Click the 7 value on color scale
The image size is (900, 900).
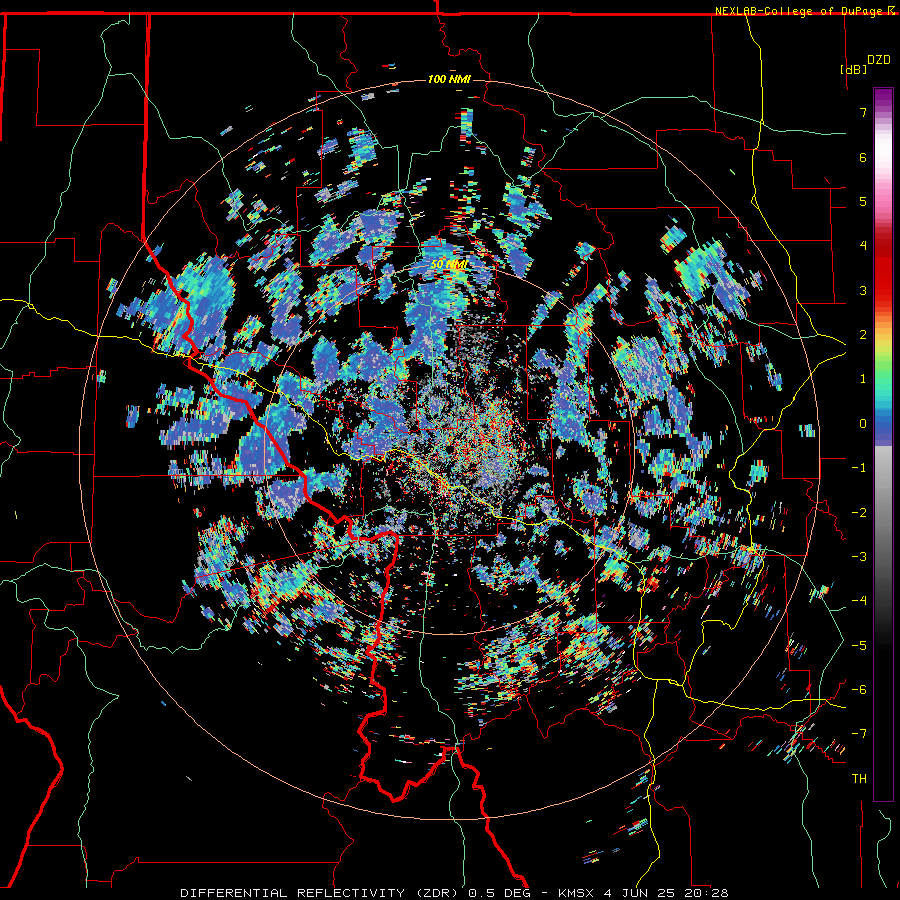pyautogui.click(x=863, y=112)
